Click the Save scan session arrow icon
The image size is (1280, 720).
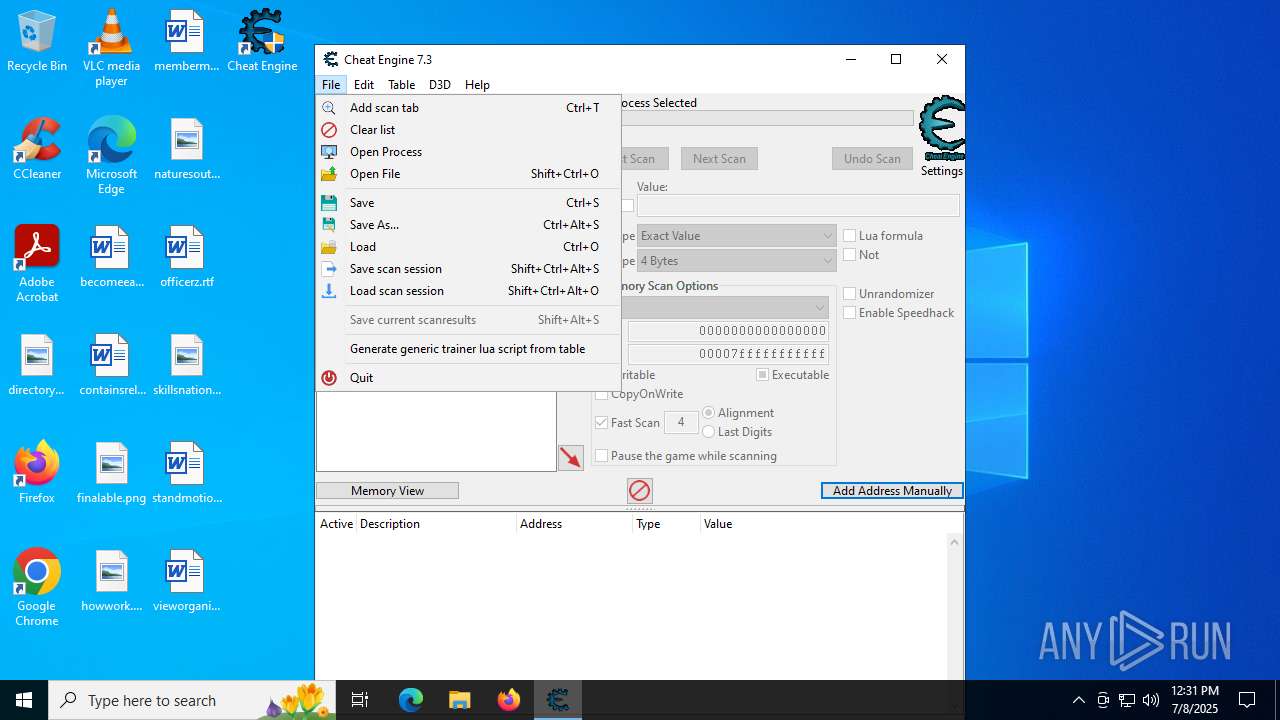click(x=329, y=268)
